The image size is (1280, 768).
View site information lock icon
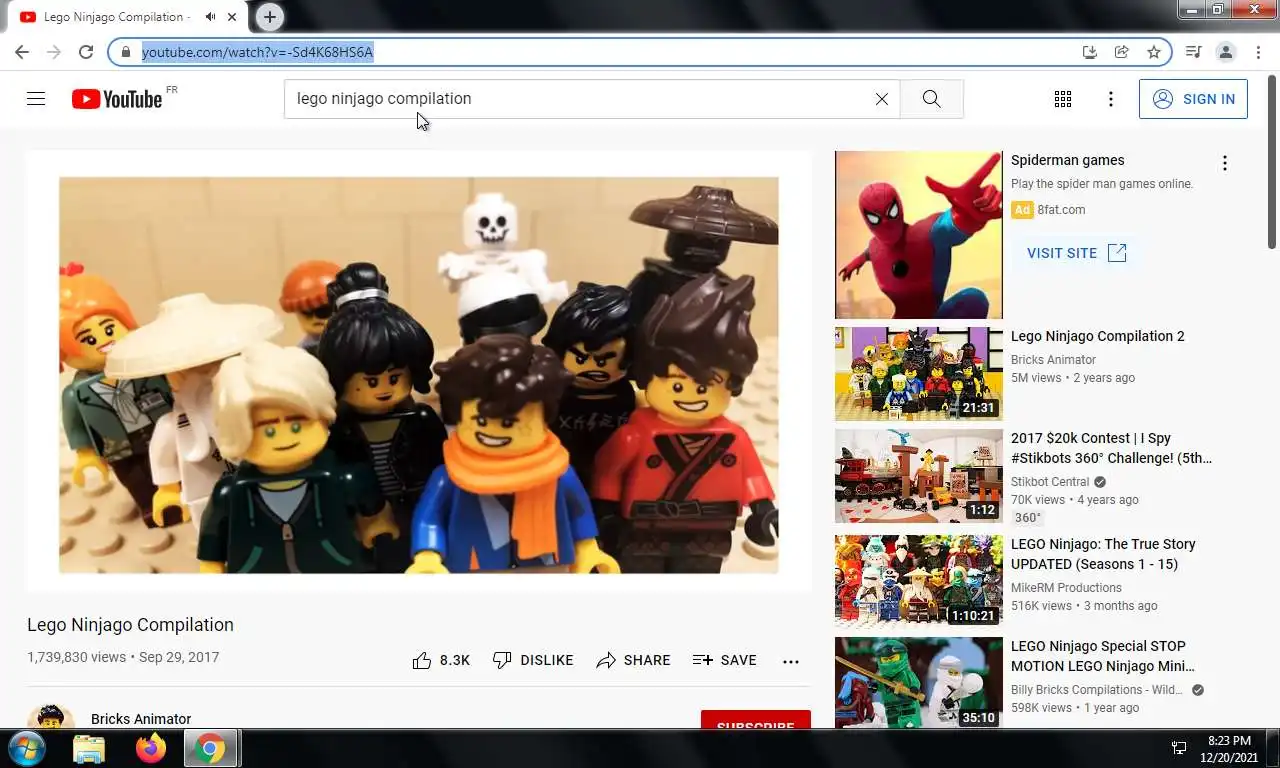pyautogui.click(x=126, y=52)
